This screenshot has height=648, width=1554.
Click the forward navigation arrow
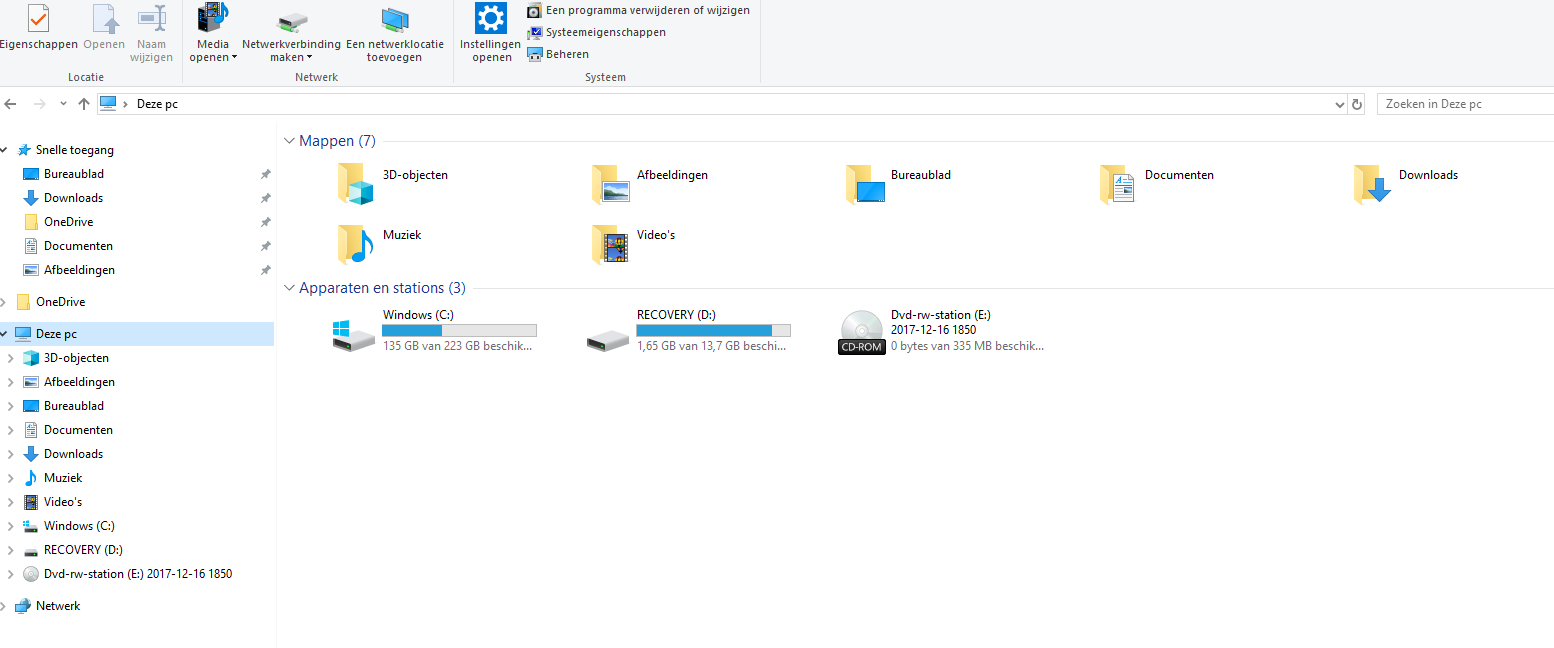[40, 104]
